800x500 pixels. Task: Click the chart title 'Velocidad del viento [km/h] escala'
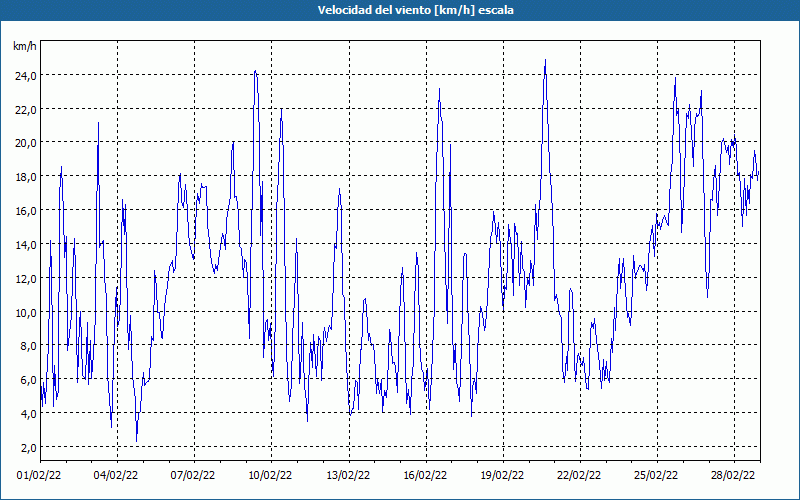pyautogui.click(x=415, y=10)
